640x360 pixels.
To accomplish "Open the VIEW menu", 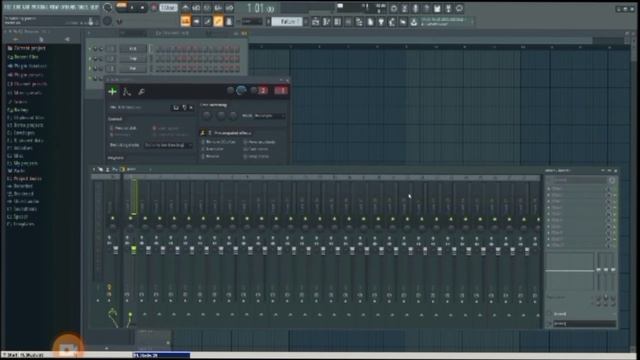I will click(x=54, y=7).
